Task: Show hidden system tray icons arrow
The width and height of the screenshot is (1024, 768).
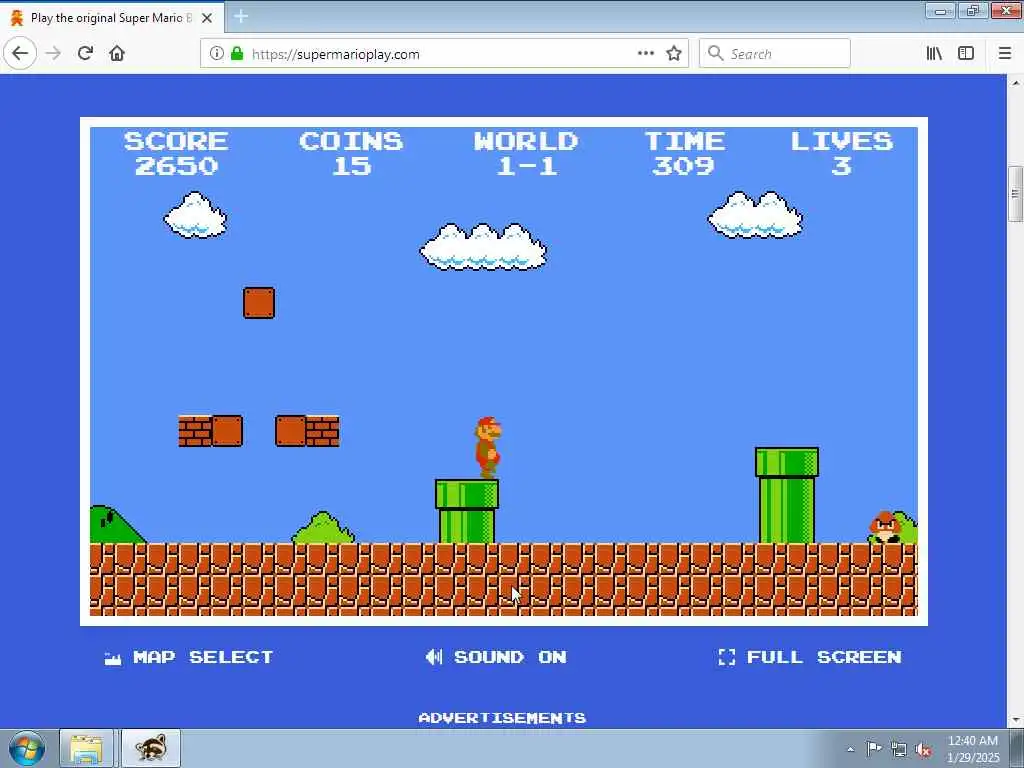Action: 850,749
